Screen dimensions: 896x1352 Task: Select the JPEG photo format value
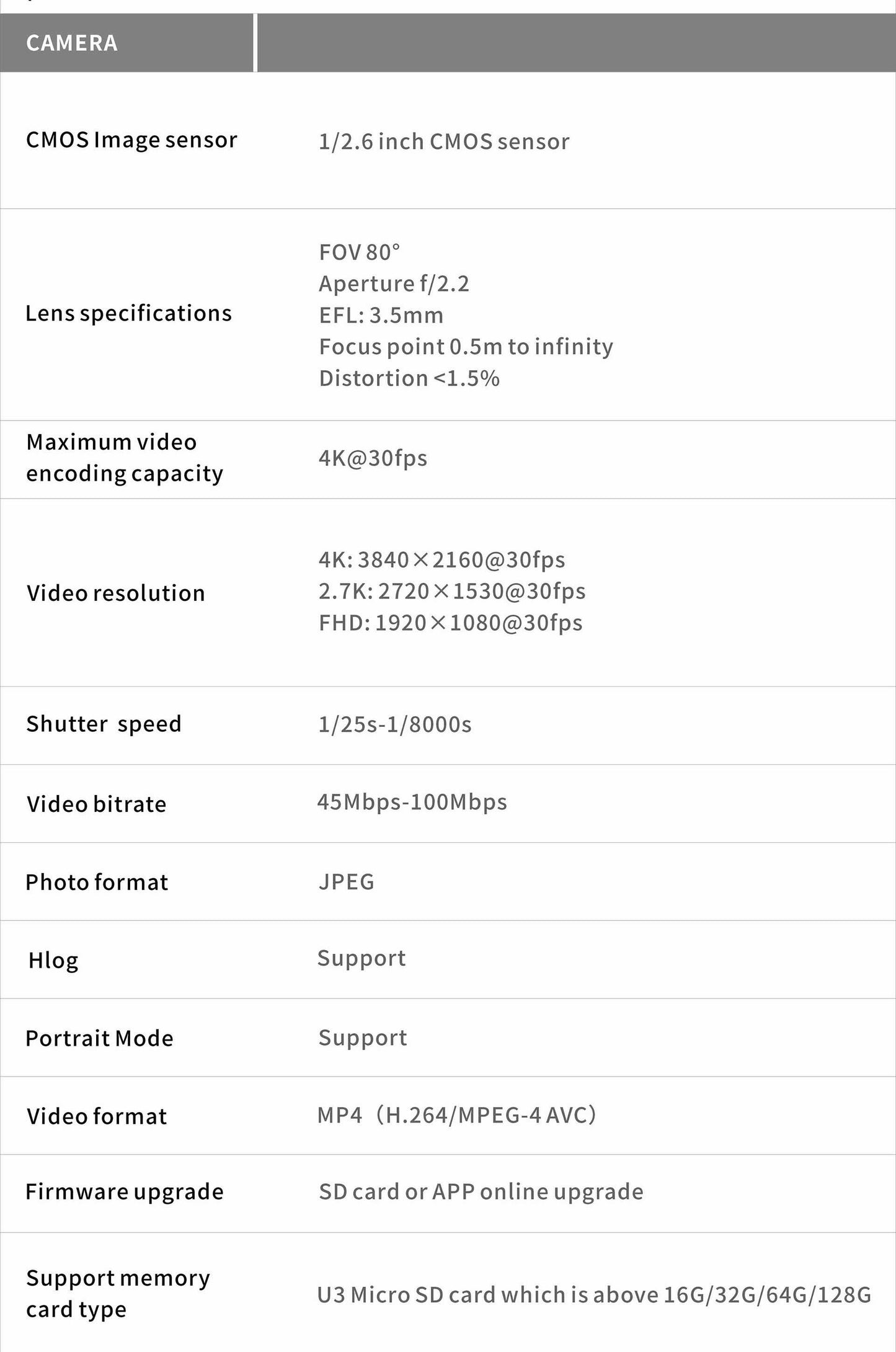(347, 882)
